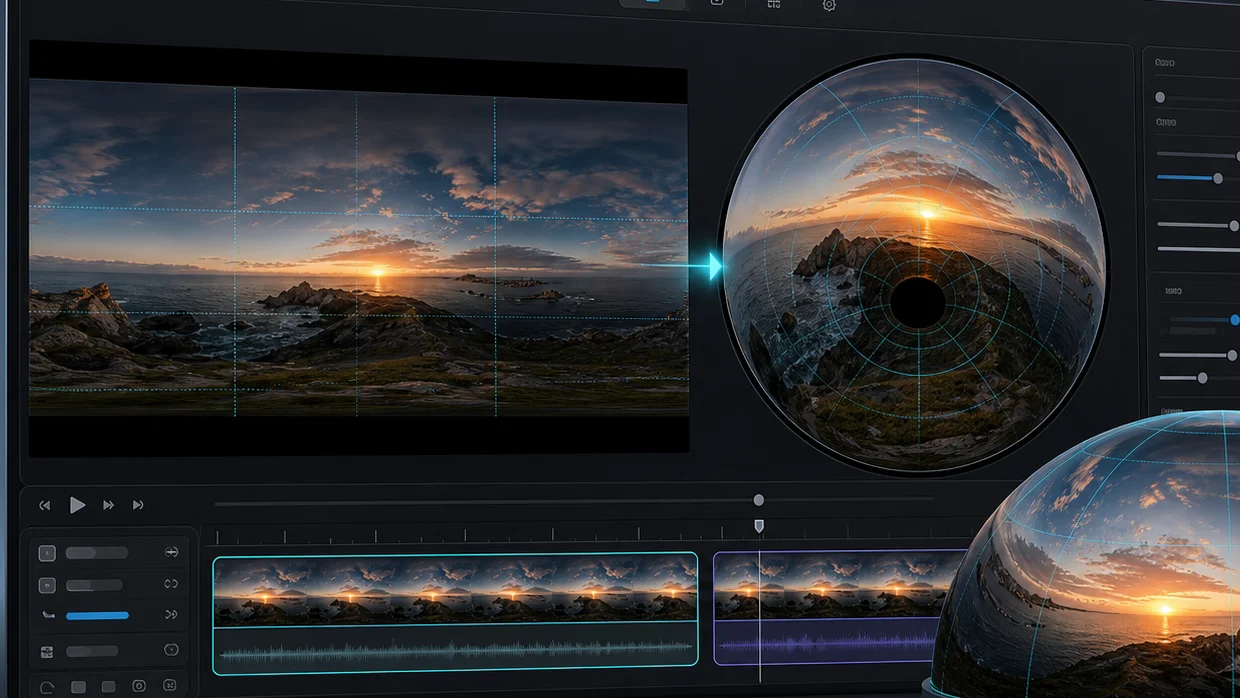
Task: Click the third track's camera-like icon
Action: (48, 615)
